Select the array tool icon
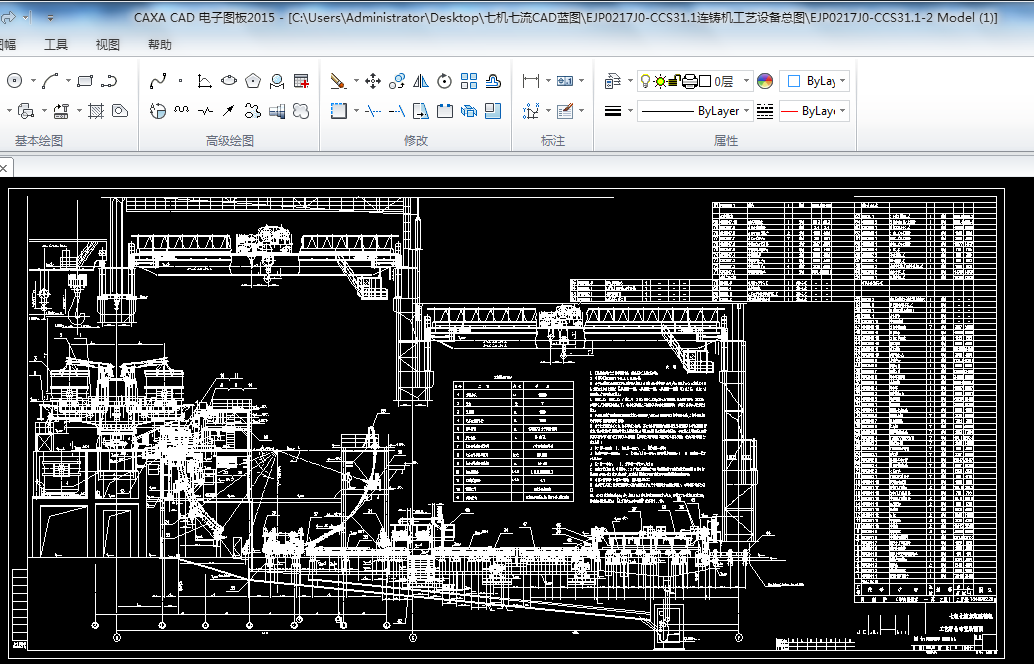Screen dimensions: 1034x664 coord(469,81)
